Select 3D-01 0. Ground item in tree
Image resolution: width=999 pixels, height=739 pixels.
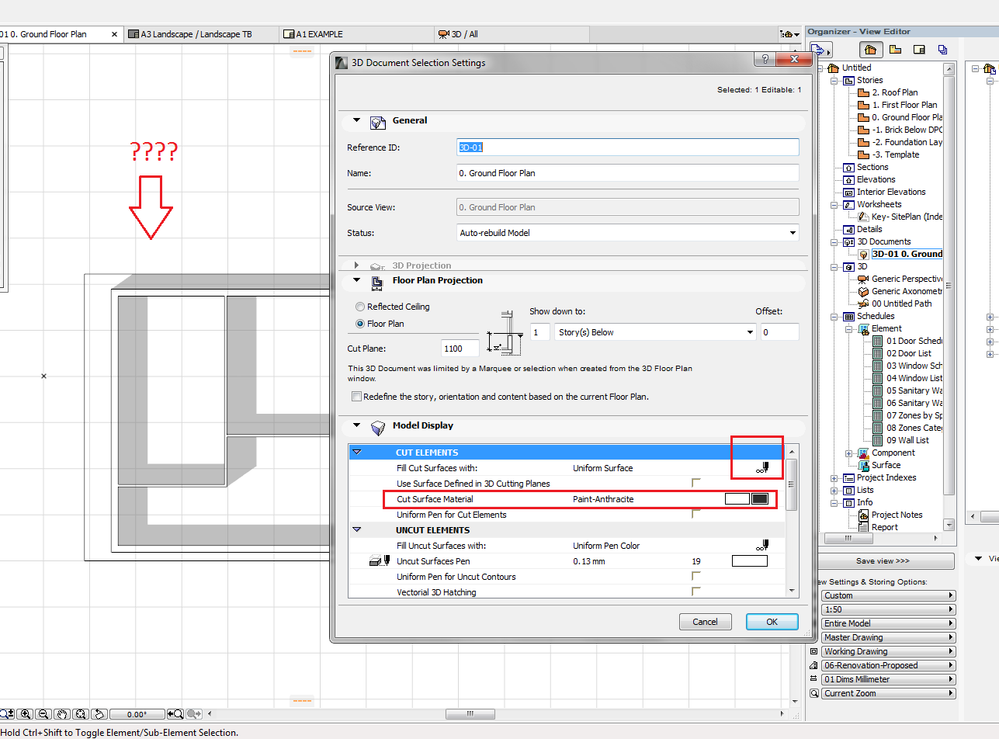point(907,254)
